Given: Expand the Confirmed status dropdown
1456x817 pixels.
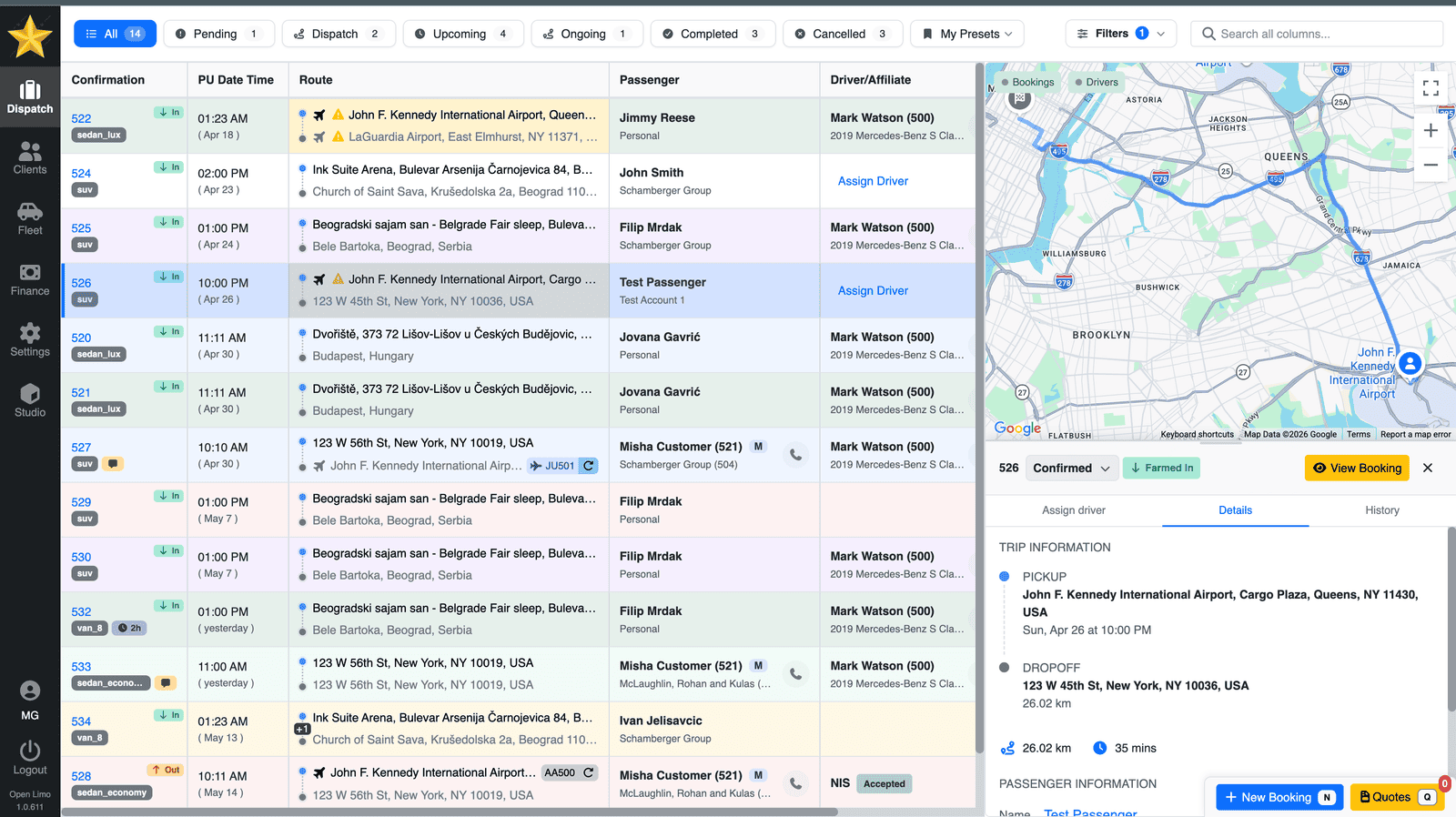Looking at the screenshot, I should click(x=1071, y=468).
